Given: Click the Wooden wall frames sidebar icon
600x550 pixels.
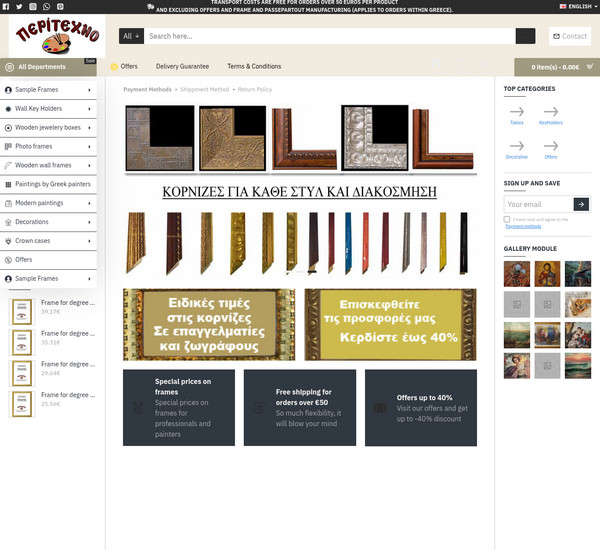Looking at the screenshot, I should point(8,165).
